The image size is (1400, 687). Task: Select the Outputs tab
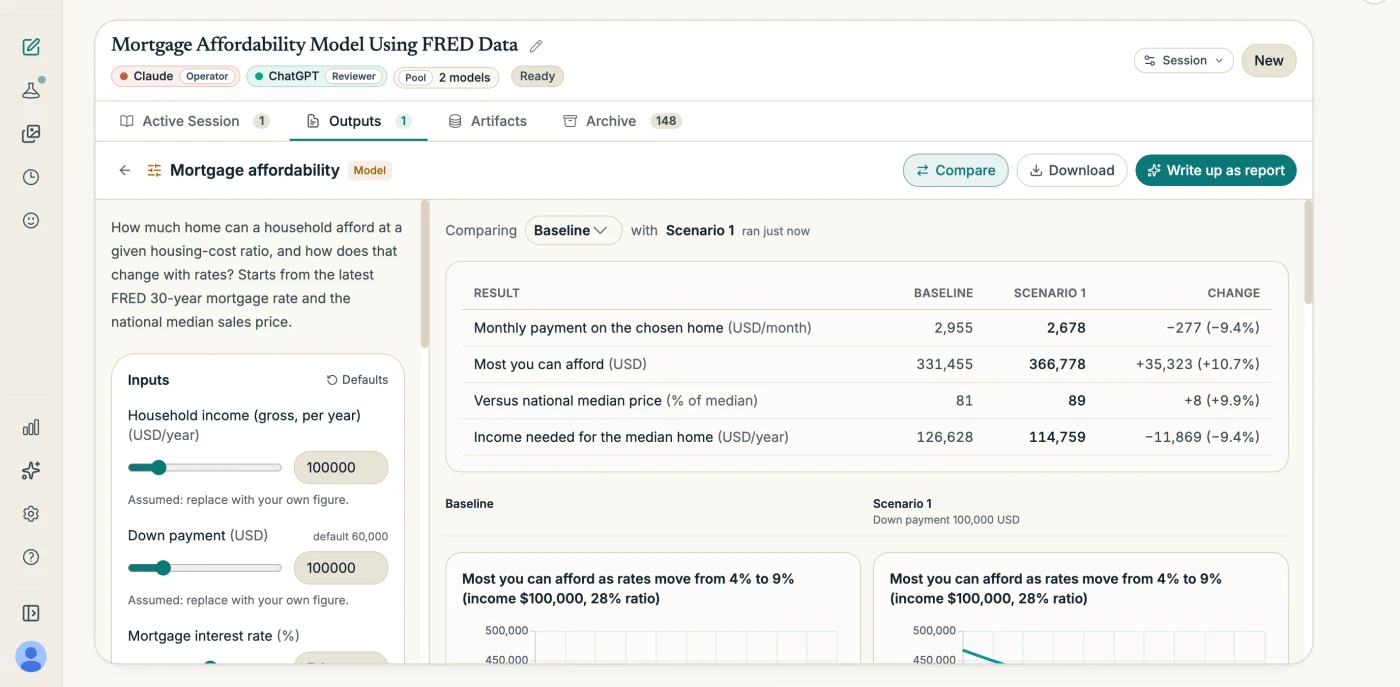(x=359, y=121)
